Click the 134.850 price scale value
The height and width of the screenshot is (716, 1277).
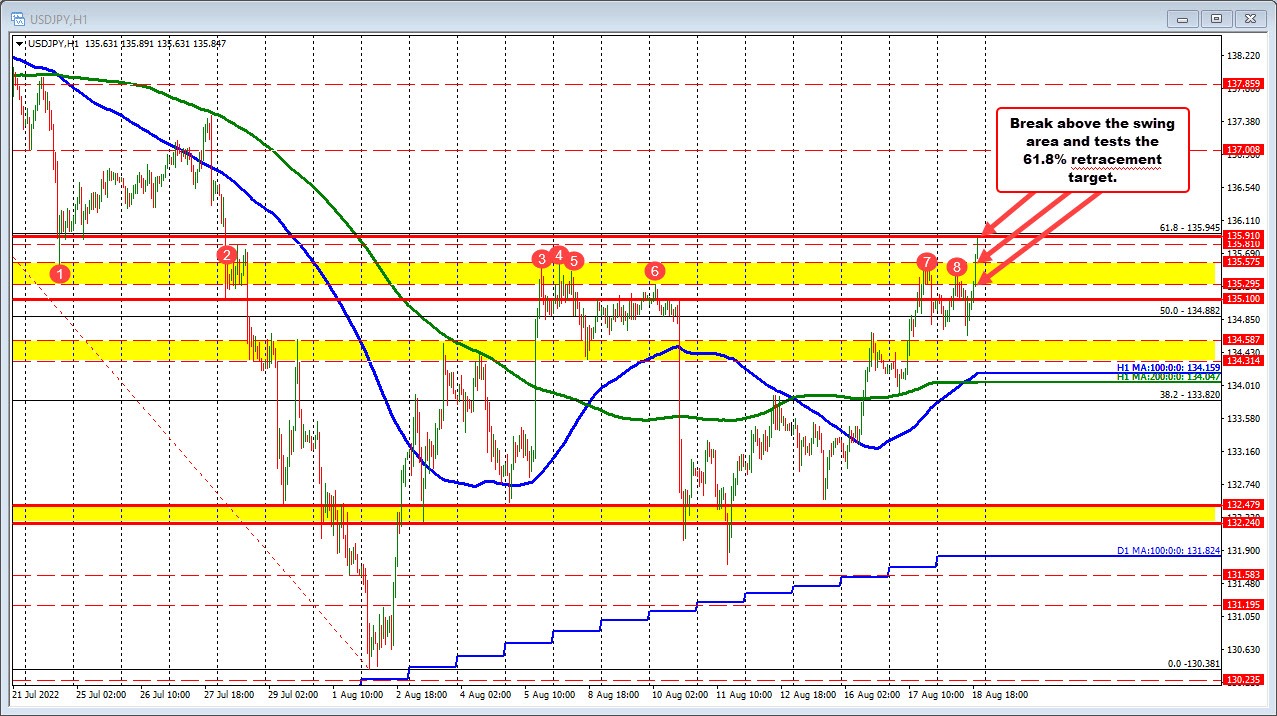[1245, 319]
